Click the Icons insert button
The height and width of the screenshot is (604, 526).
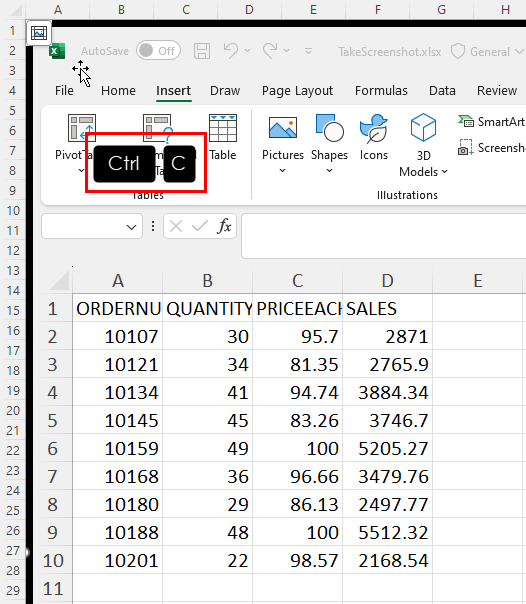(x=373, y=129)
